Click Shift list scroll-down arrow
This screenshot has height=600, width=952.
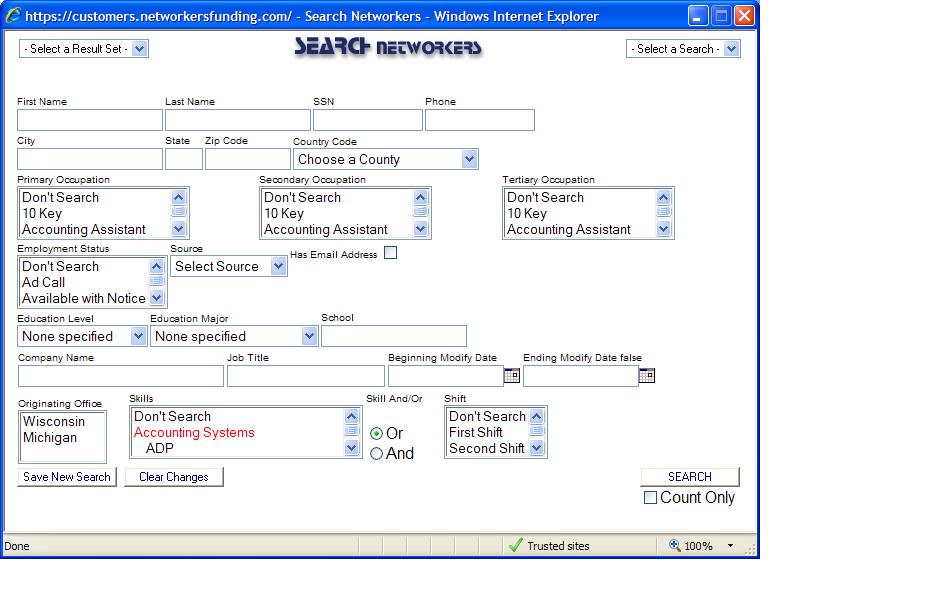[537, 448]
